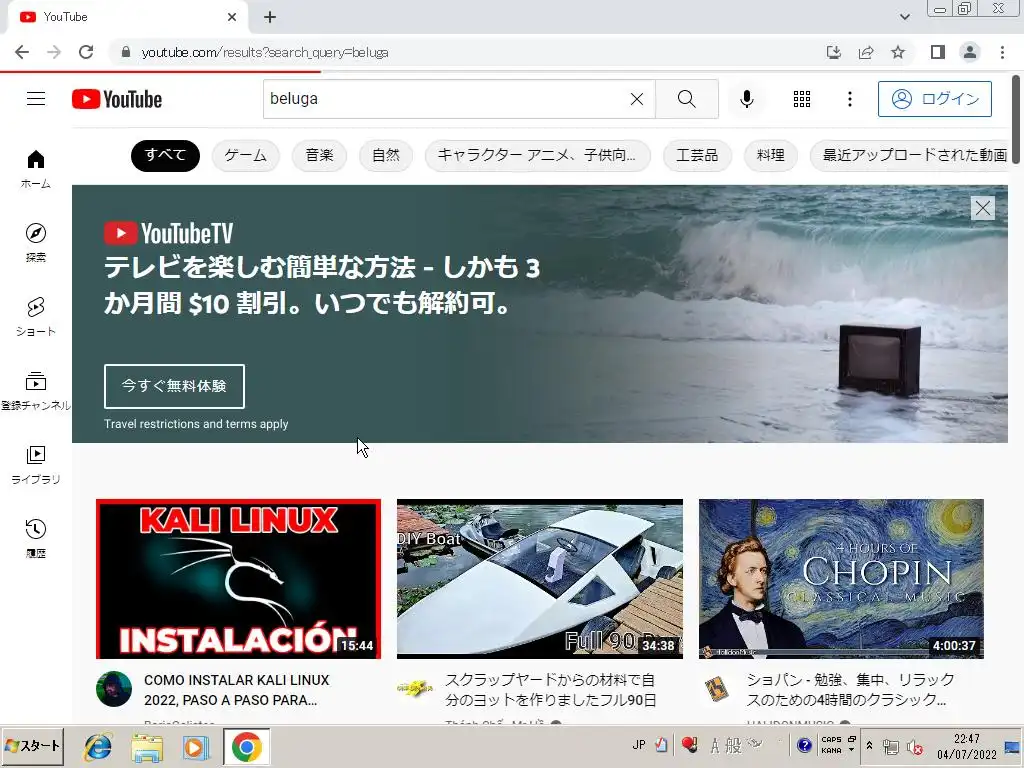Close the YouTube browser tab

pyautogui.click(x=232, y=17)
